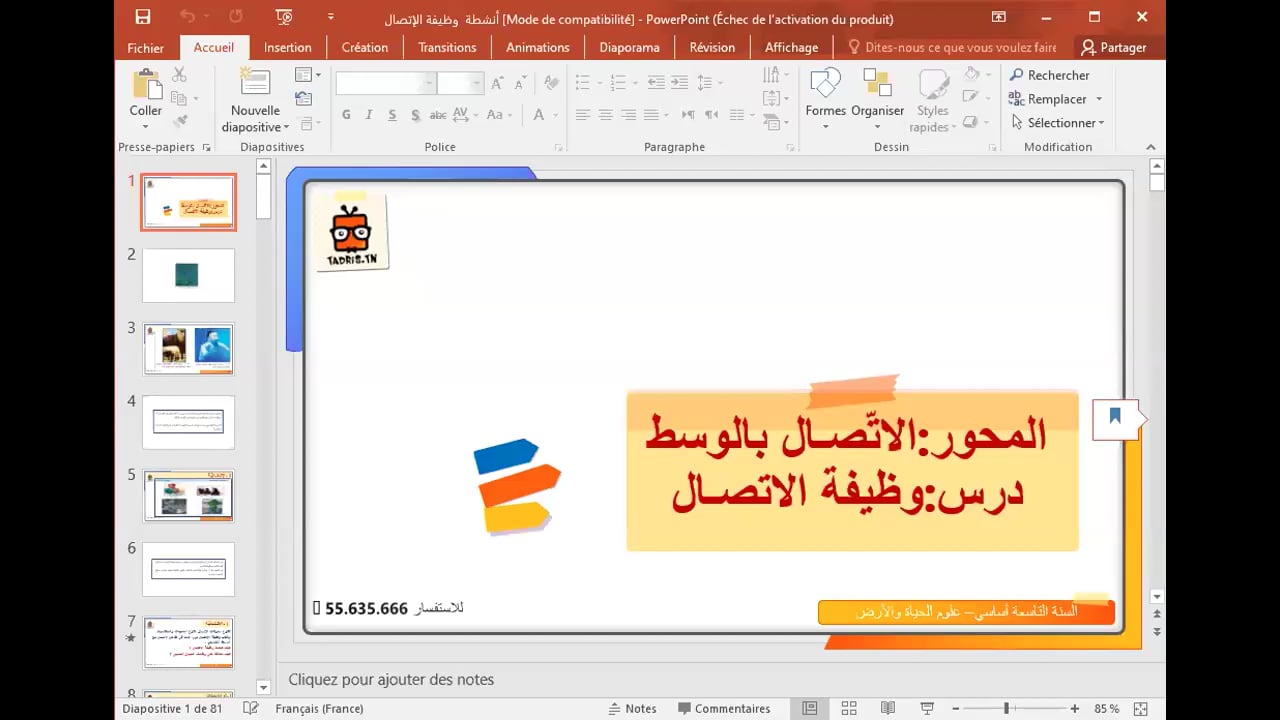Click the increase indent icon
The image size is (1280, 720).
(678, 83)
